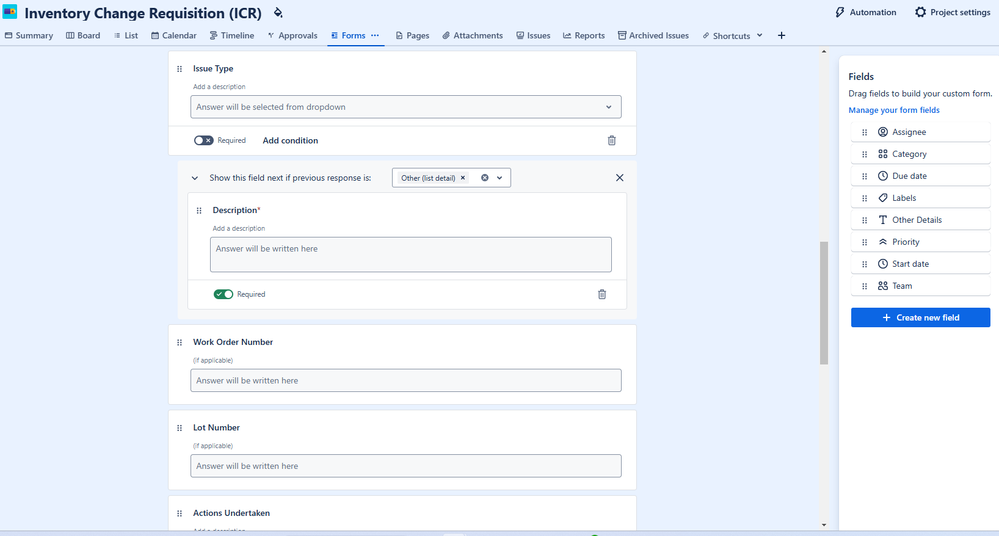Grab the Actions Undertaken drag handle
This screenshot has height=536, width=999.
tap(179, 513)
